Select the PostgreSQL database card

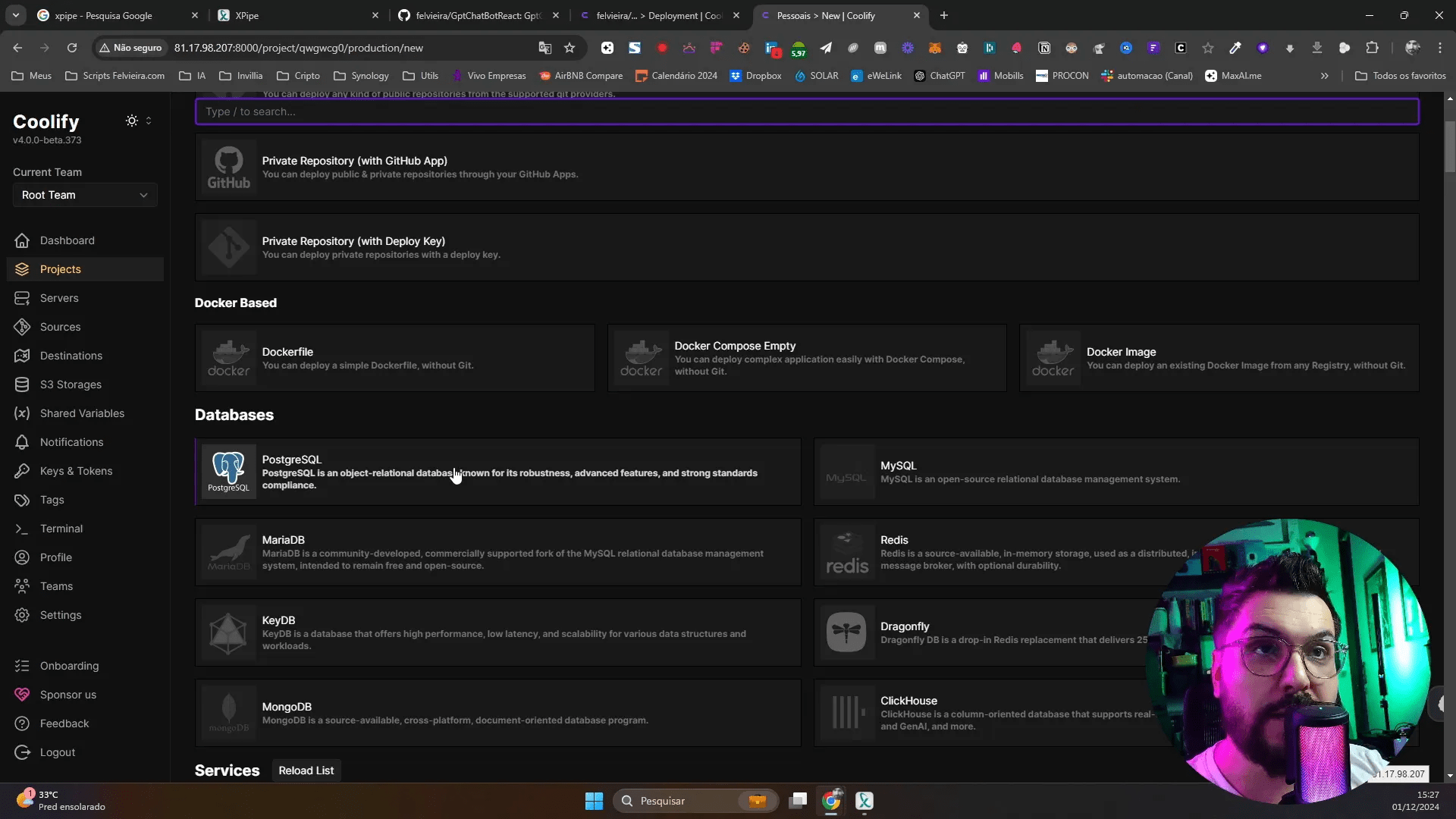[x=497, y=472]
